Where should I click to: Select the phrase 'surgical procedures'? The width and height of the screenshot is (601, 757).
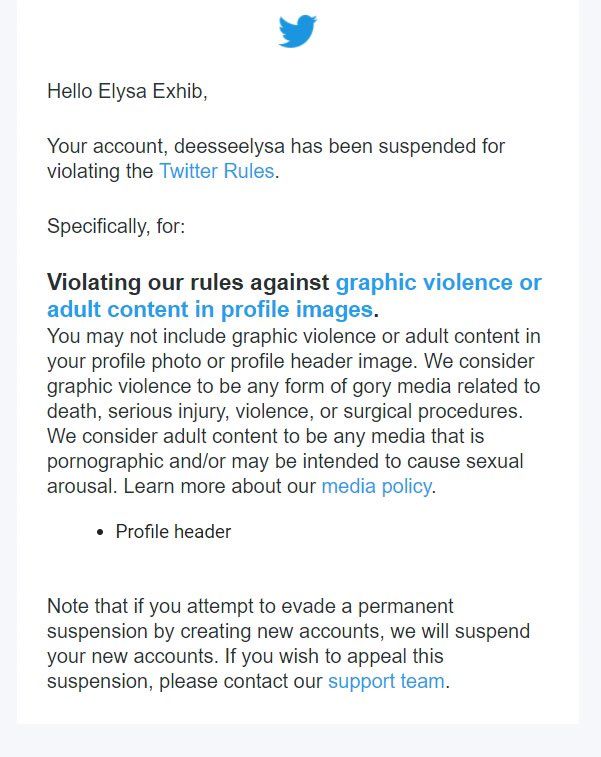433,411
